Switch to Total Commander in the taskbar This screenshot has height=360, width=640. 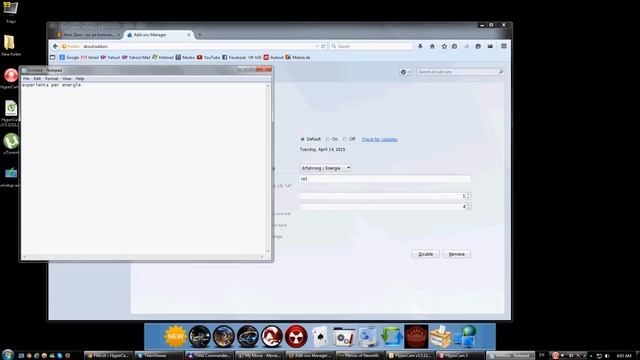tap(209, 356)
